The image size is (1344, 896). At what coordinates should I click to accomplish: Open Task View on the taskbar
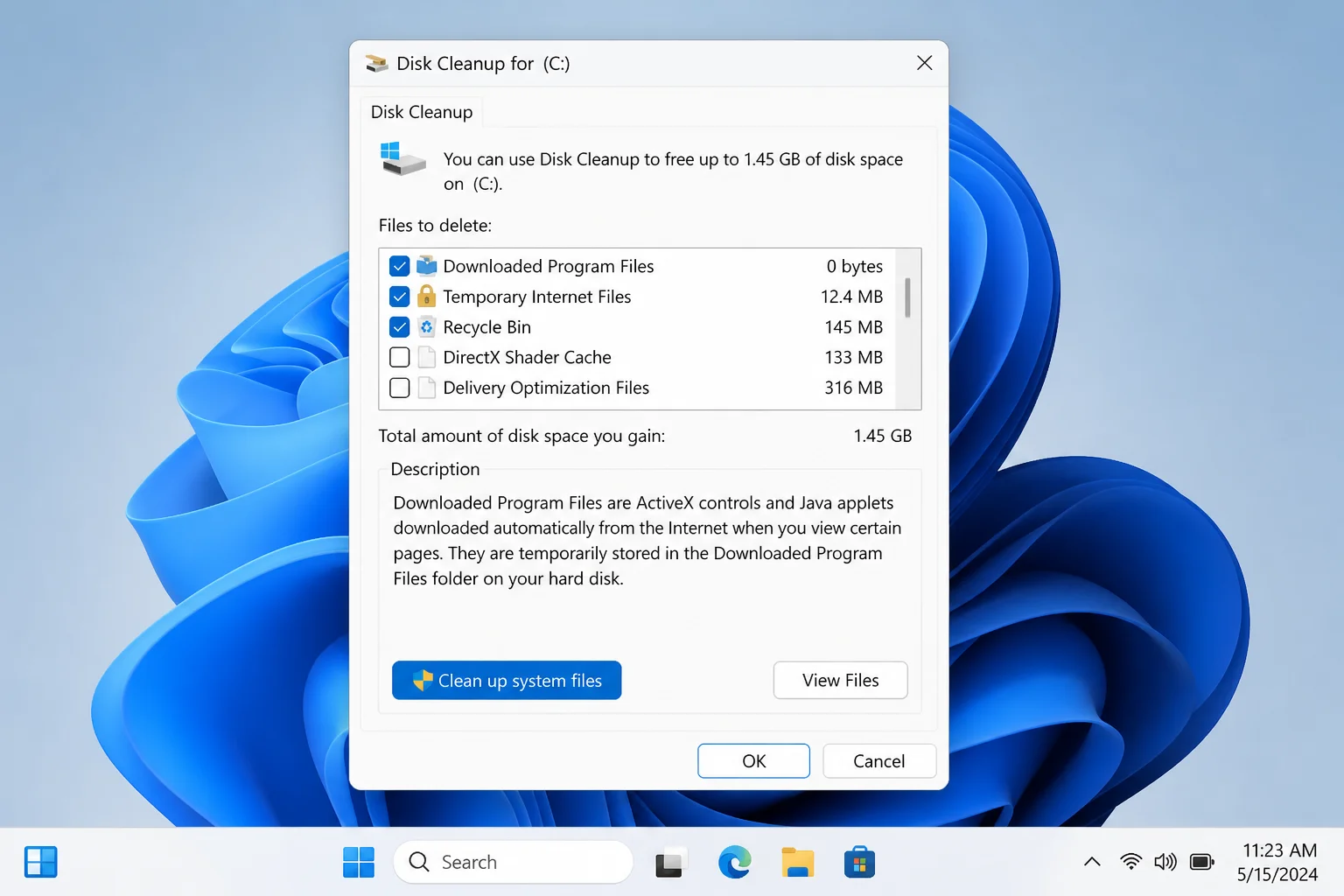[670, 863]
